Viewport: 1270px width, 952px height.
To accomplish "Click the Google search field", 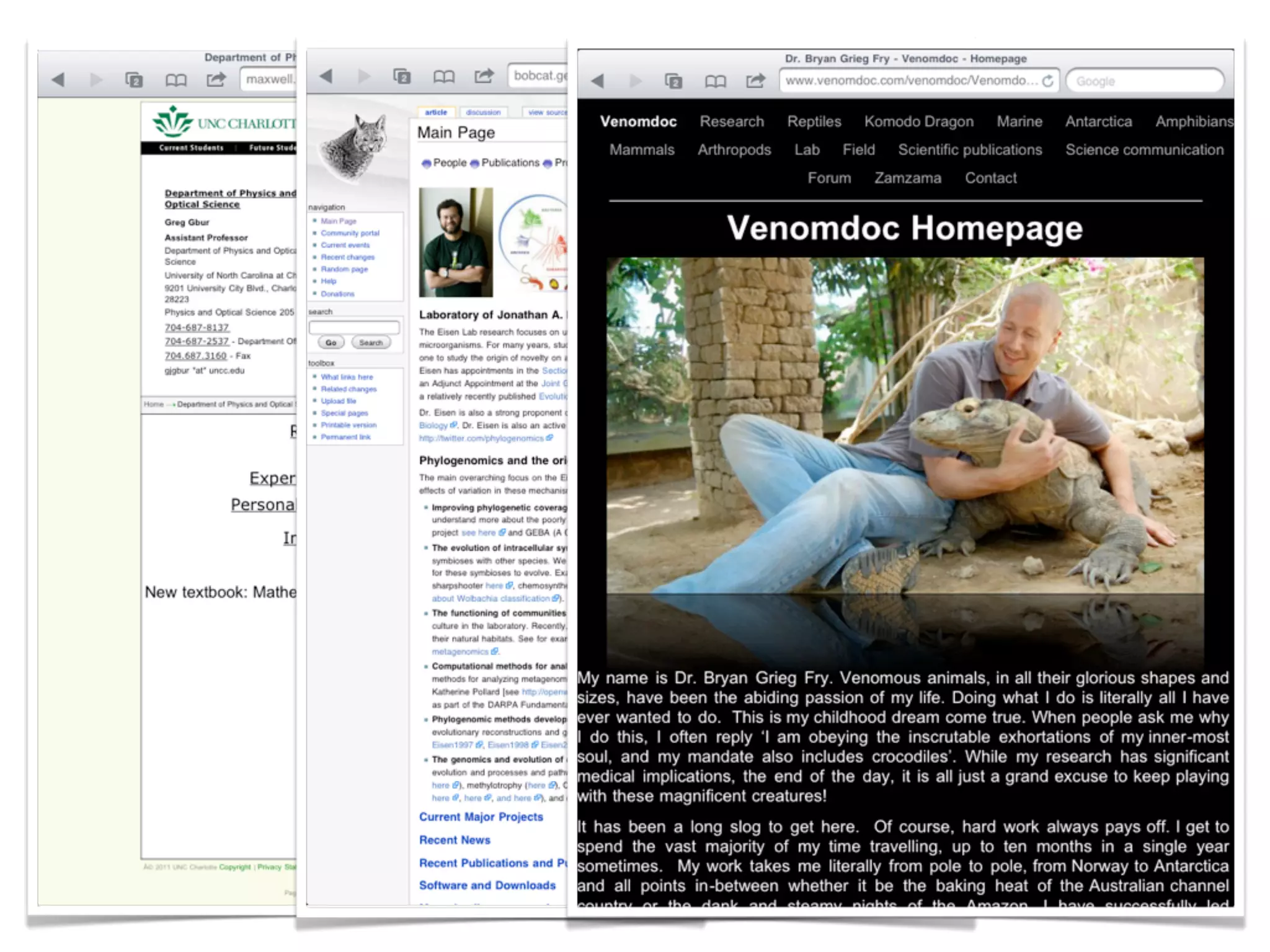I will 1144,81.
